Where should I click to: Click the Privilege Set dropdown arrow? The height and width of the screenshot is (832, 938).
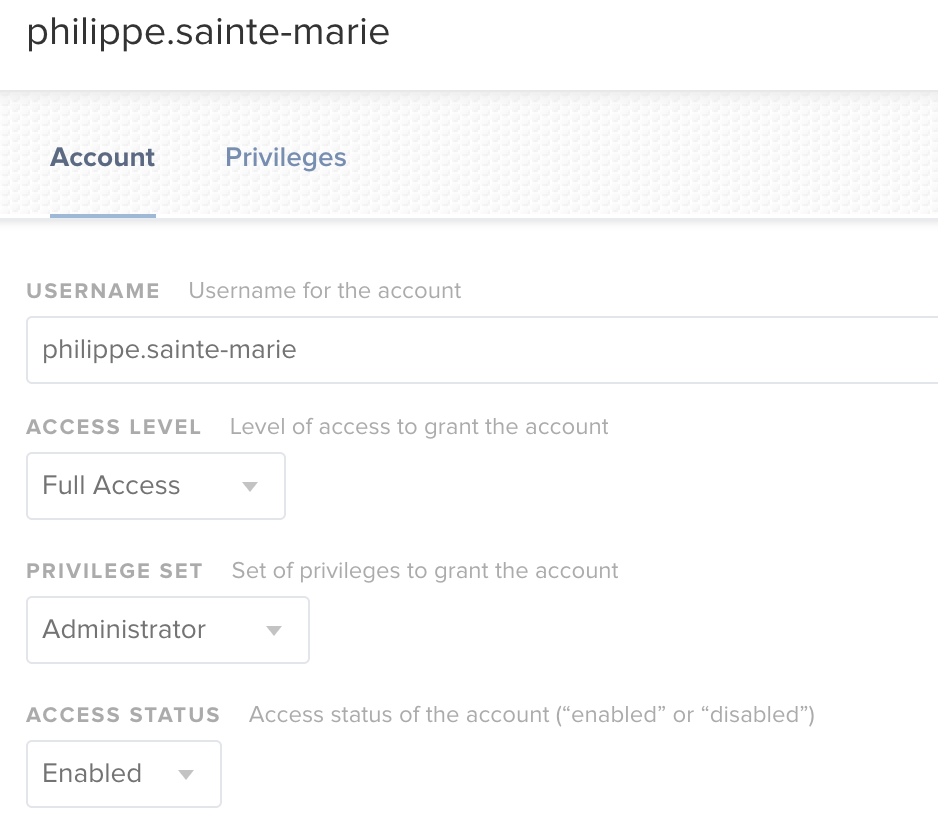pyautogui.click(x=274, y=630)
